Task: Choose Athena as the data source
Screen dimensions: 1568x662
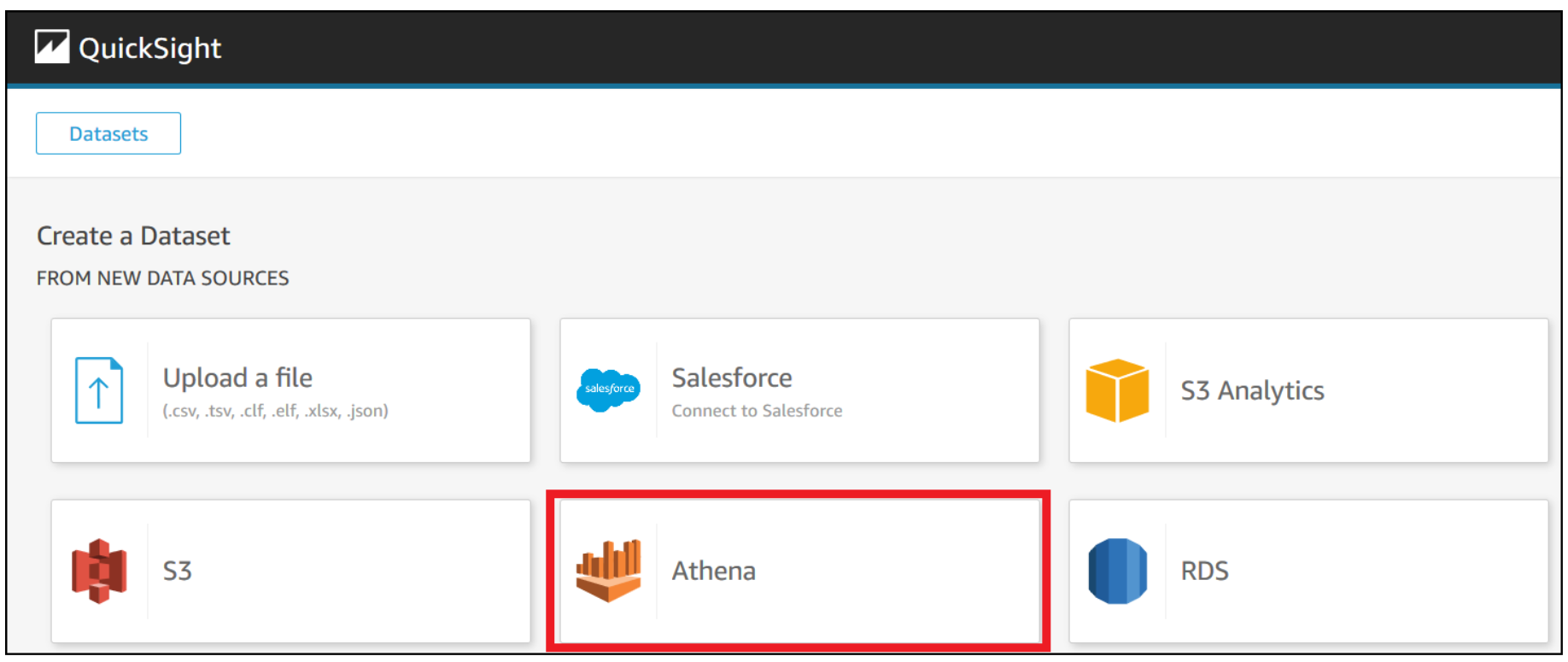Action: tap(799, 571)
